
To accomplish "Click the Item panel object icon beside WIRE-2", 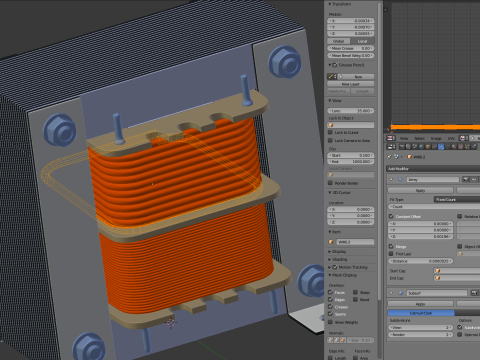I will (x=331, y=242).
